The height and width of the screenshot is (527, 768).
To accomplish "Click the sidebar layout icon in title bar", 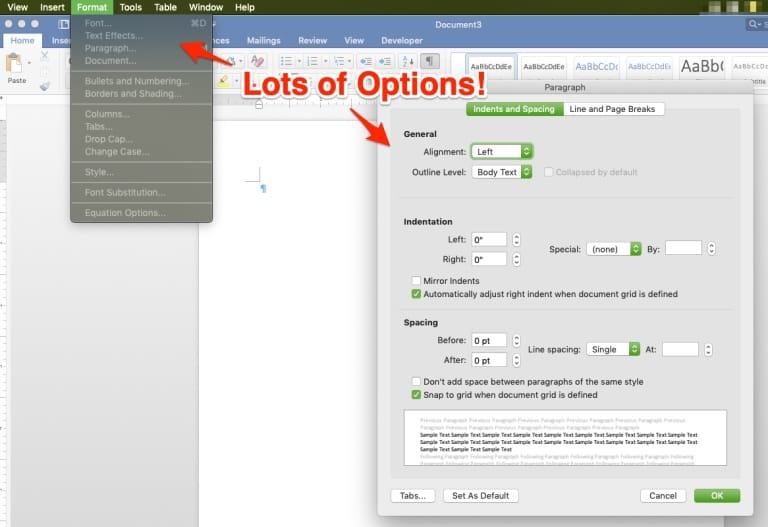I will pyautogui.click(x=63, y=24).
